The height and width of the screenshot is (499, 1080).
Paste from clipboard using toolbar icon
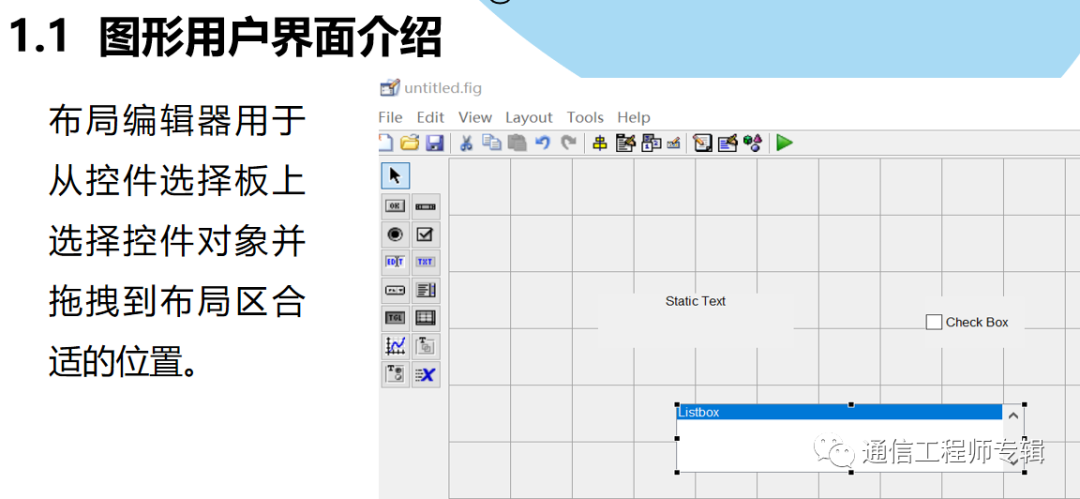coord(517,143)
